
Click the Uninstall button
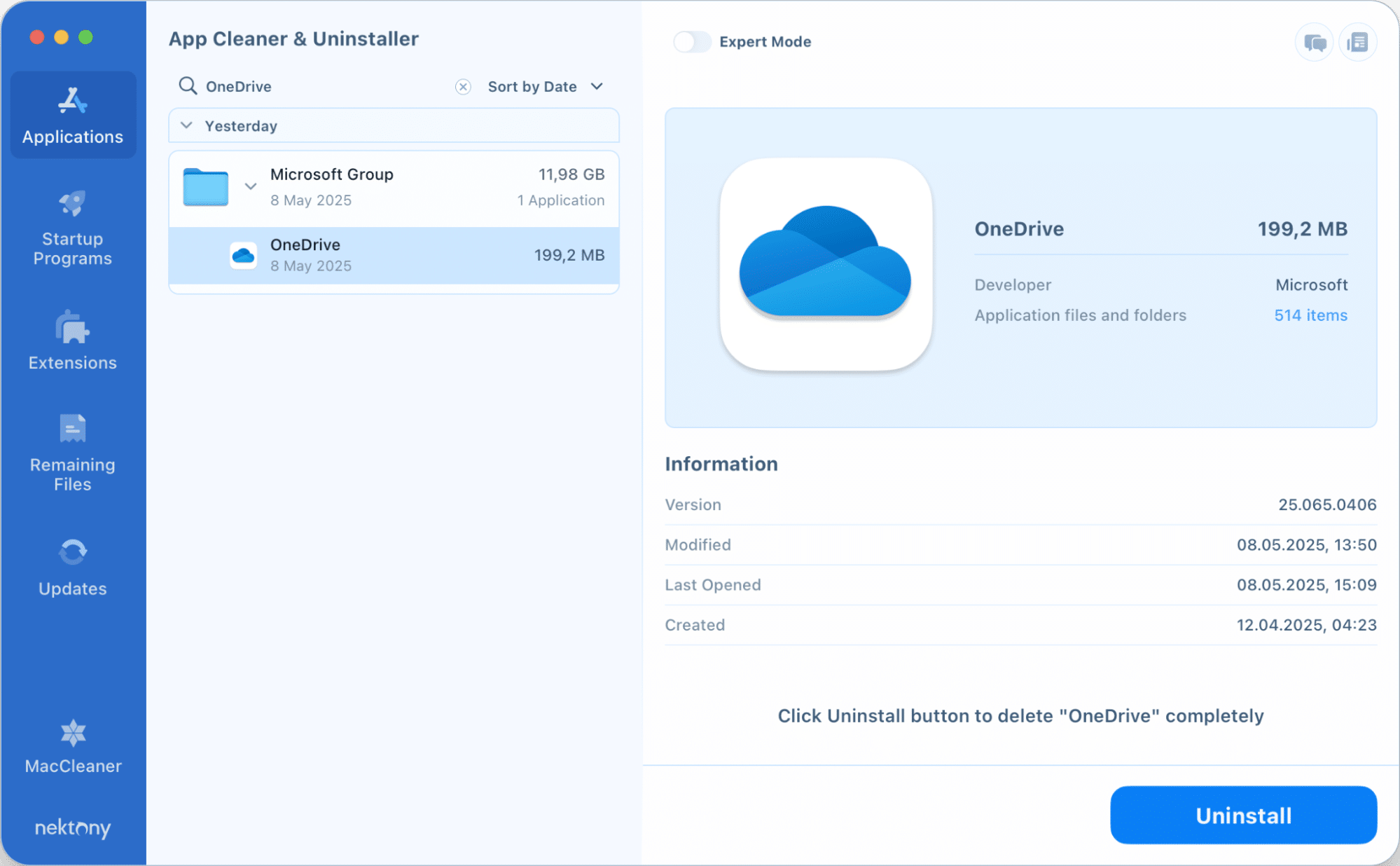click(1243, 815)
